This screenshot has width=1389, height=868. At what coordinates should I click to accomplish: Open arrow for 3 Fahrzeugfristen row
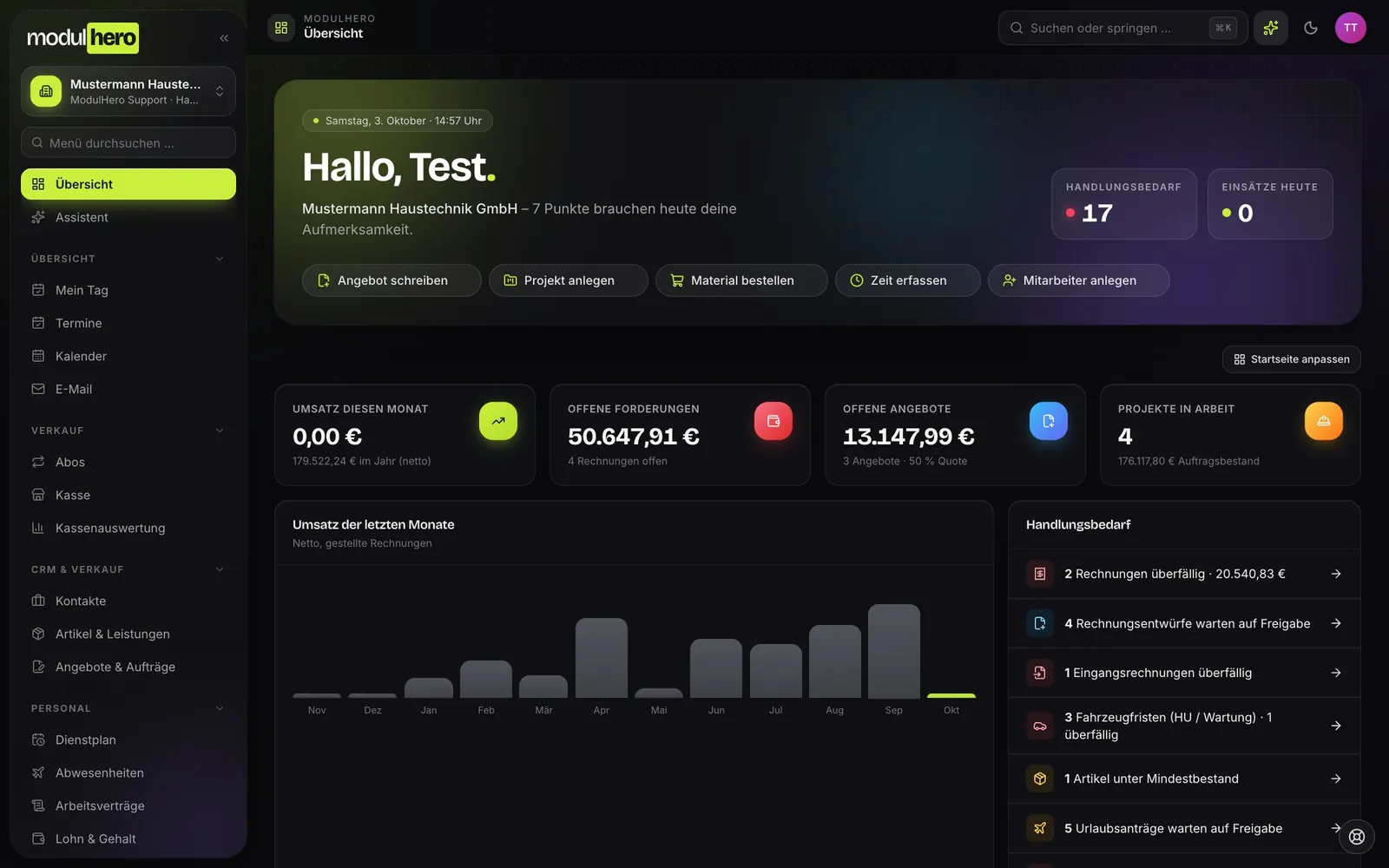click(1336, 726)
